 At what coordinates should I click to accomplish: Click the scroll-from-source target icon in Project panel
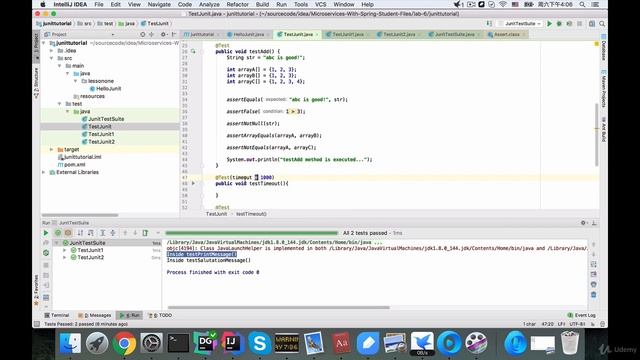tap(142, 34)
